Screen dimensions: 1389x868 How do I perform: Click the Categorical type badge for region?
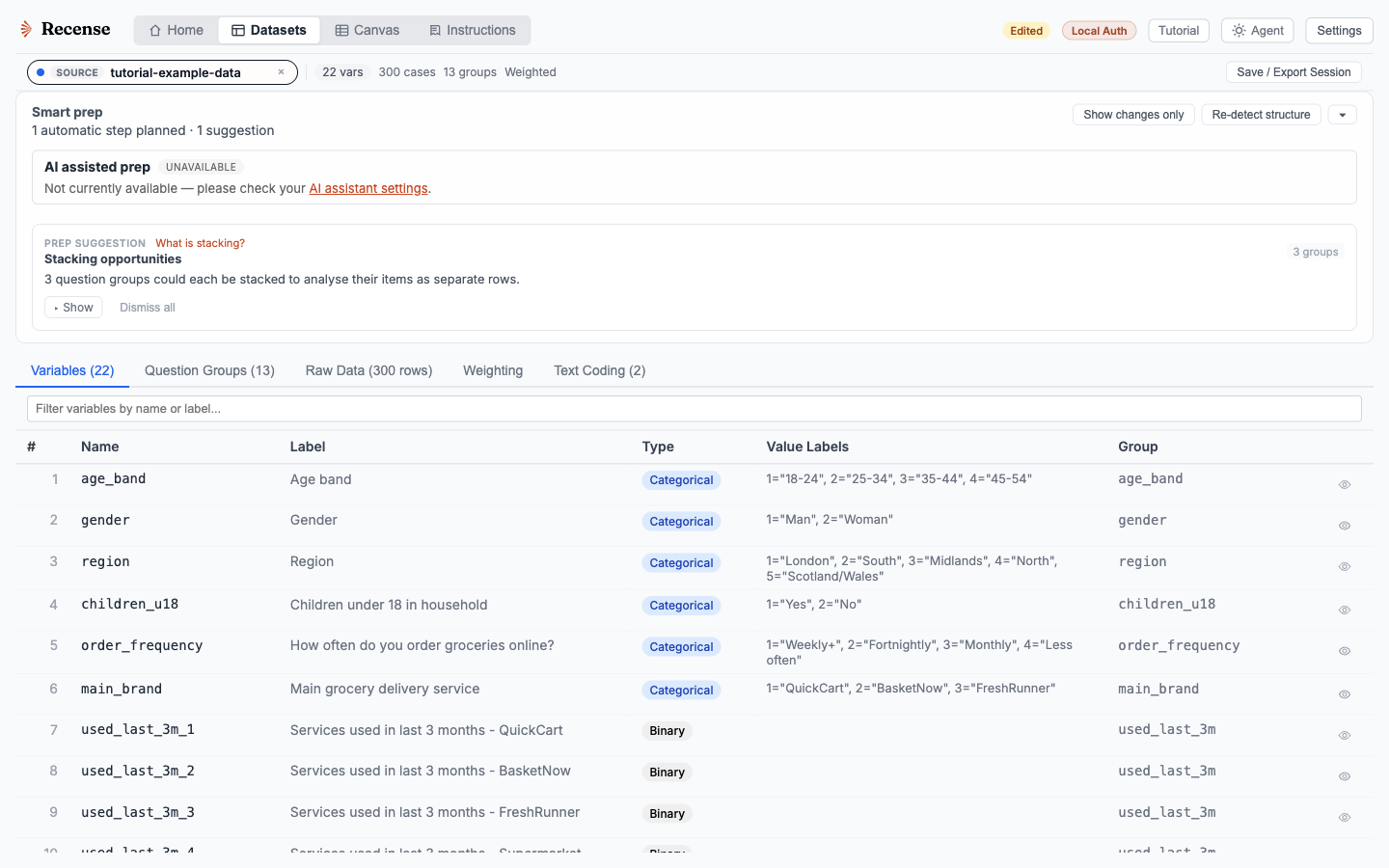[x=681, y=563]
